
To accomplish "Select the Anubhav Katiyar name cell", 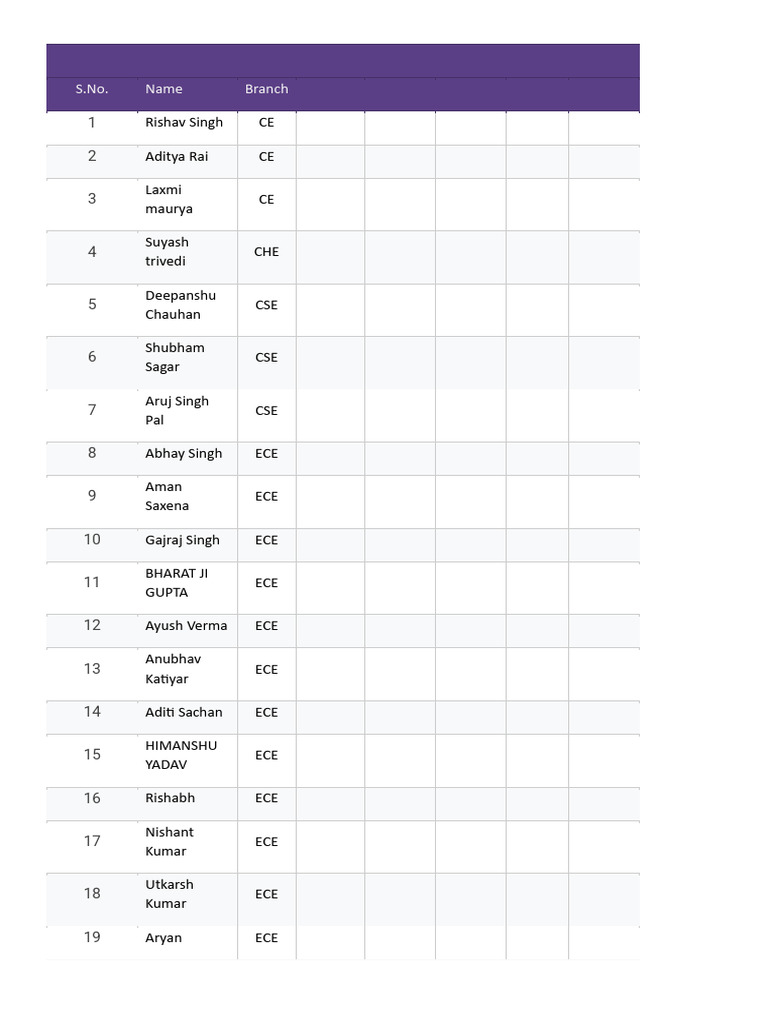I will pos(173,669).
